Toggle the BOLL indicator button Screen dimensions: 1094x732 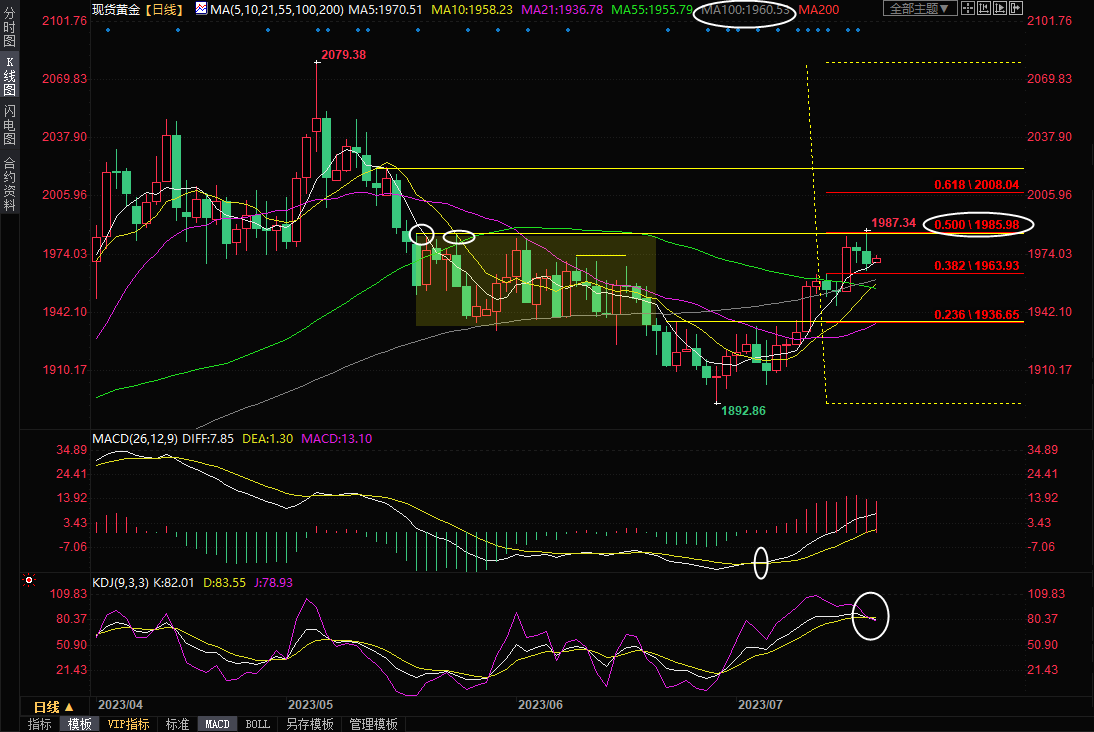pyautogui.click(x=257, y=724)
